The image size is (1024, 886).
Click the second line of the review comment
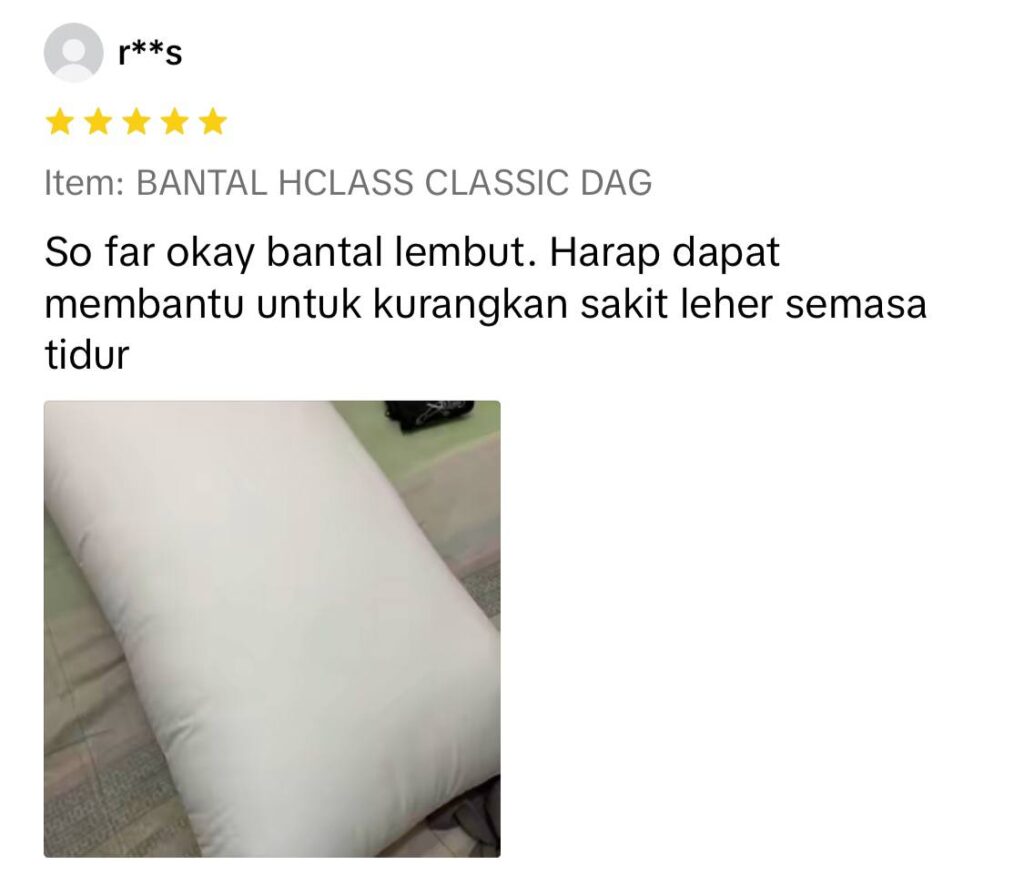coord(486,305)
